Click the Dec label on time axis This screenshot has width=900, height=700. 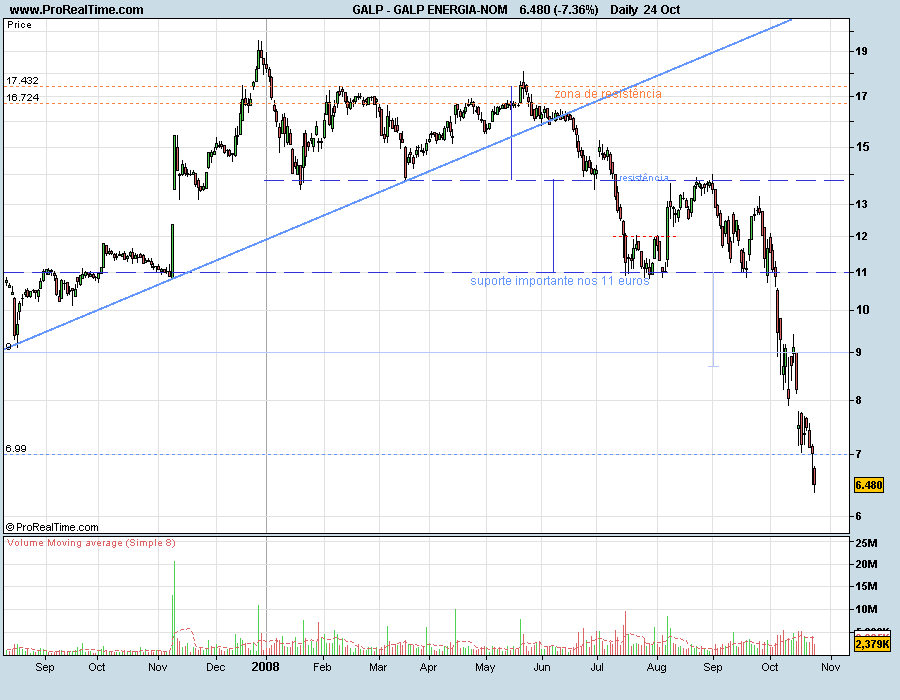coord(216,667)
